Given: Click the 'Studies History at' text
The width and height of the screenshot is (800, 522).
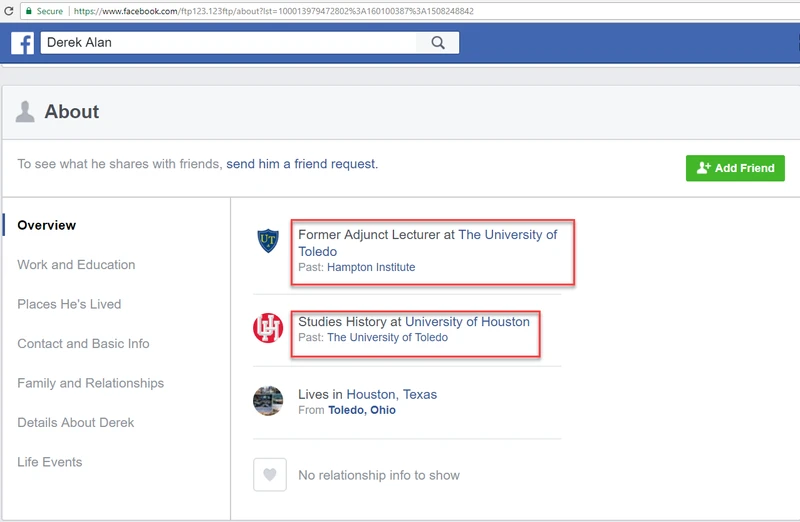Looking at the screenshot, I should pos(349,321).
